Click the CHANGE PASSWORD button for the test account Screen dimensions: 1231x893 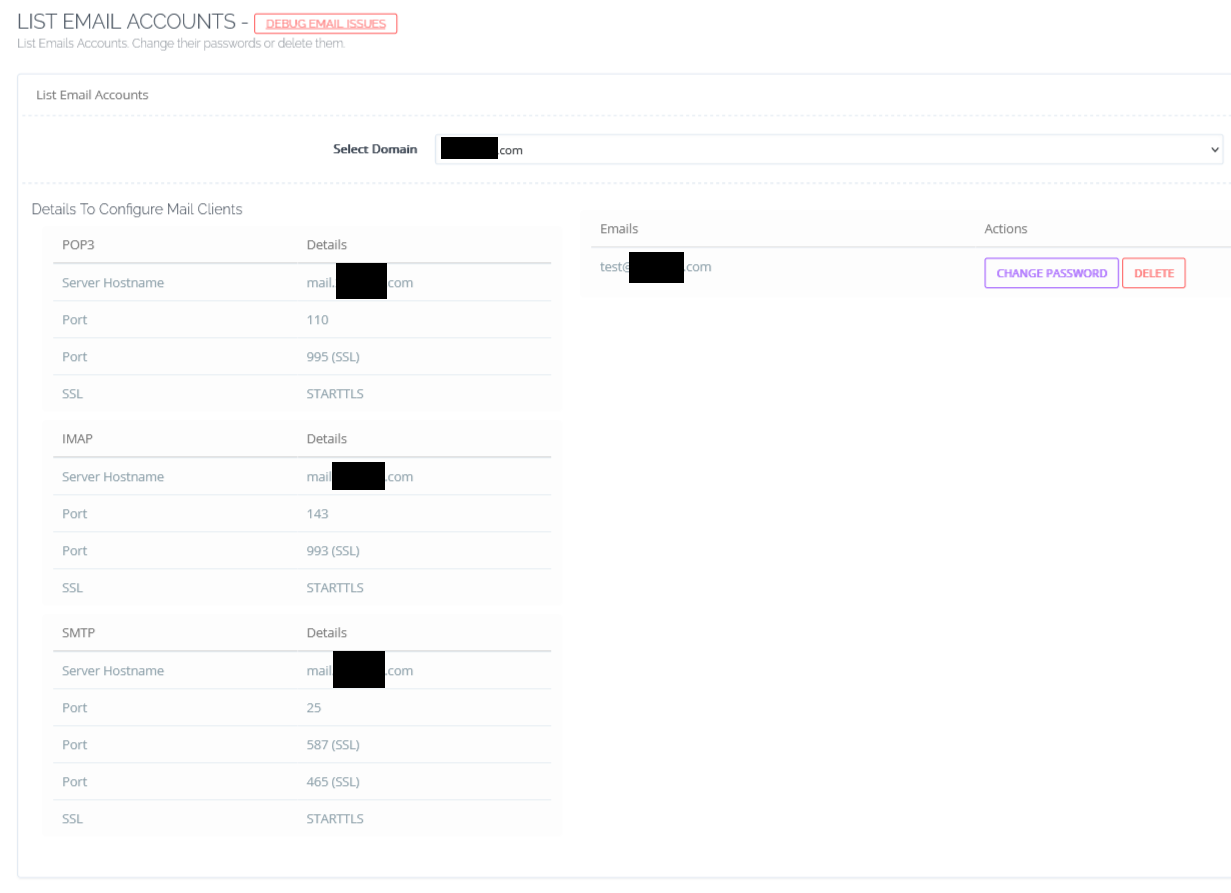(1051, 272)
